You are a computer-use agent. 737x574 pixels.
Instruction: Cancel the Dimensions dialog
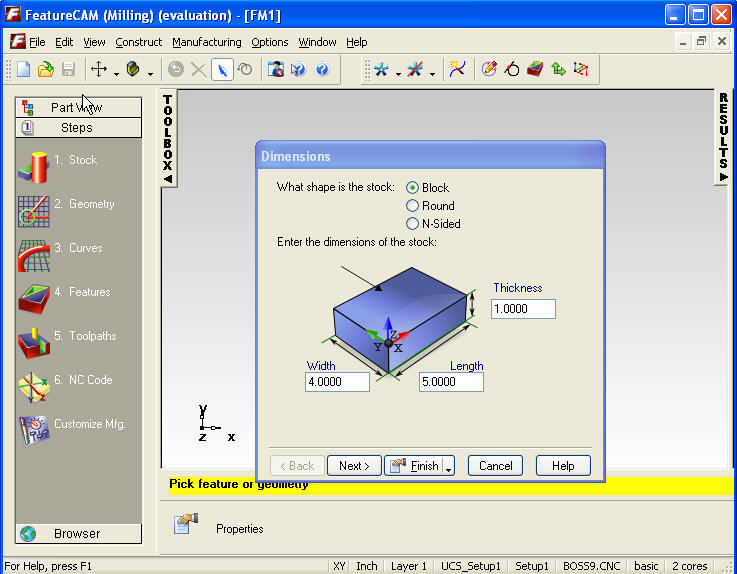pos(495,466)
